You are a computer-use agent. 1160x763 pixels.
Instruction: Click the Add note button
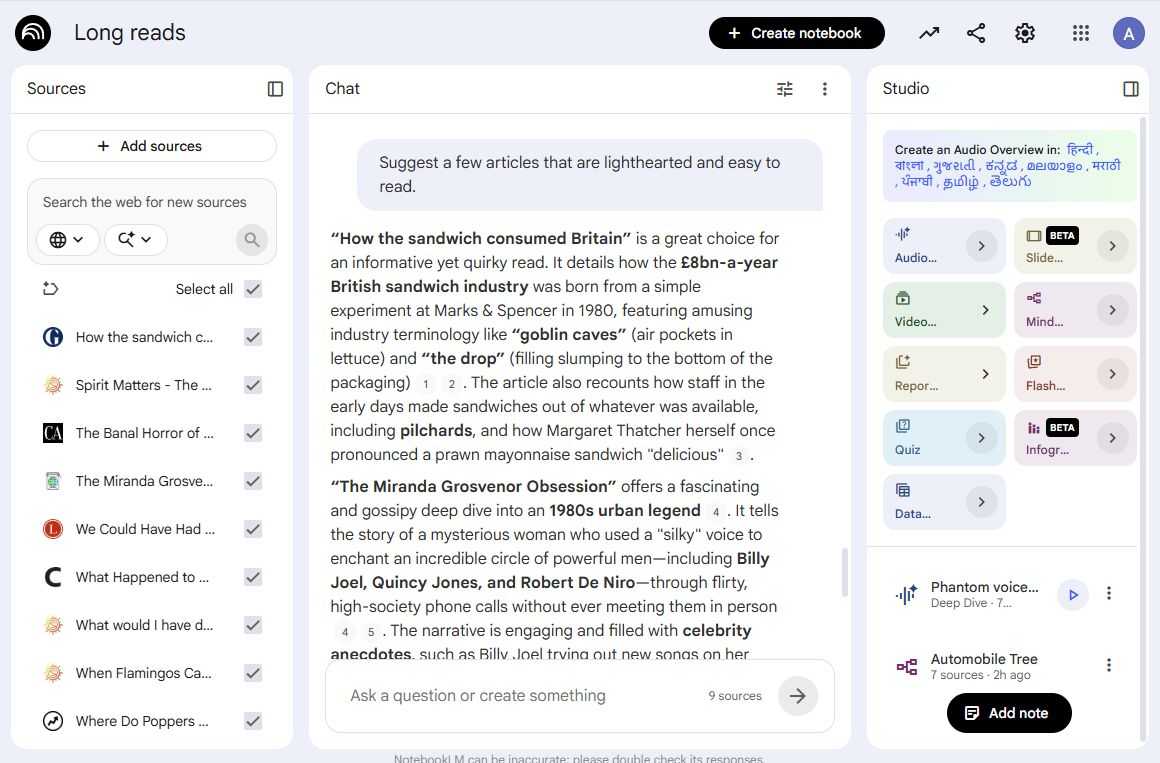1008,713
